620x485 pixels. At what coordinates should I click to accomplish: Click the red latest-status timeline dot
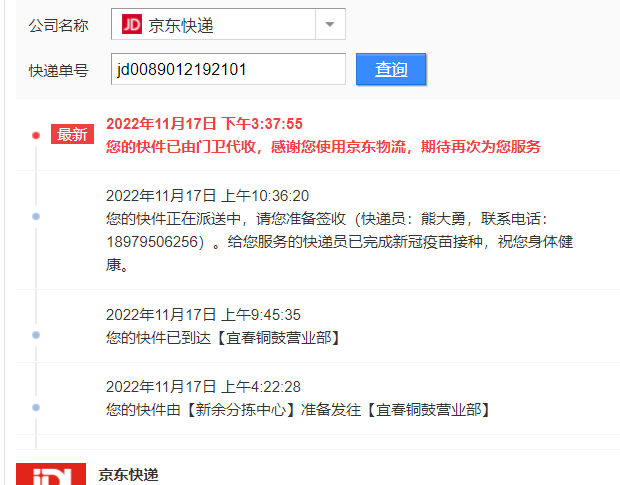pyautogui.click(x=36, y=136)
